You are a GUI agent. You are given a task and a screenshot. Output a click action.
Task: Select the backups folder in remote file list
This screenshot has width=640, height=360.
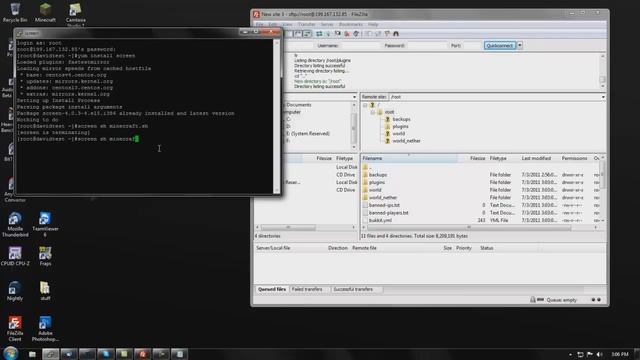click(x=378, y=175)
